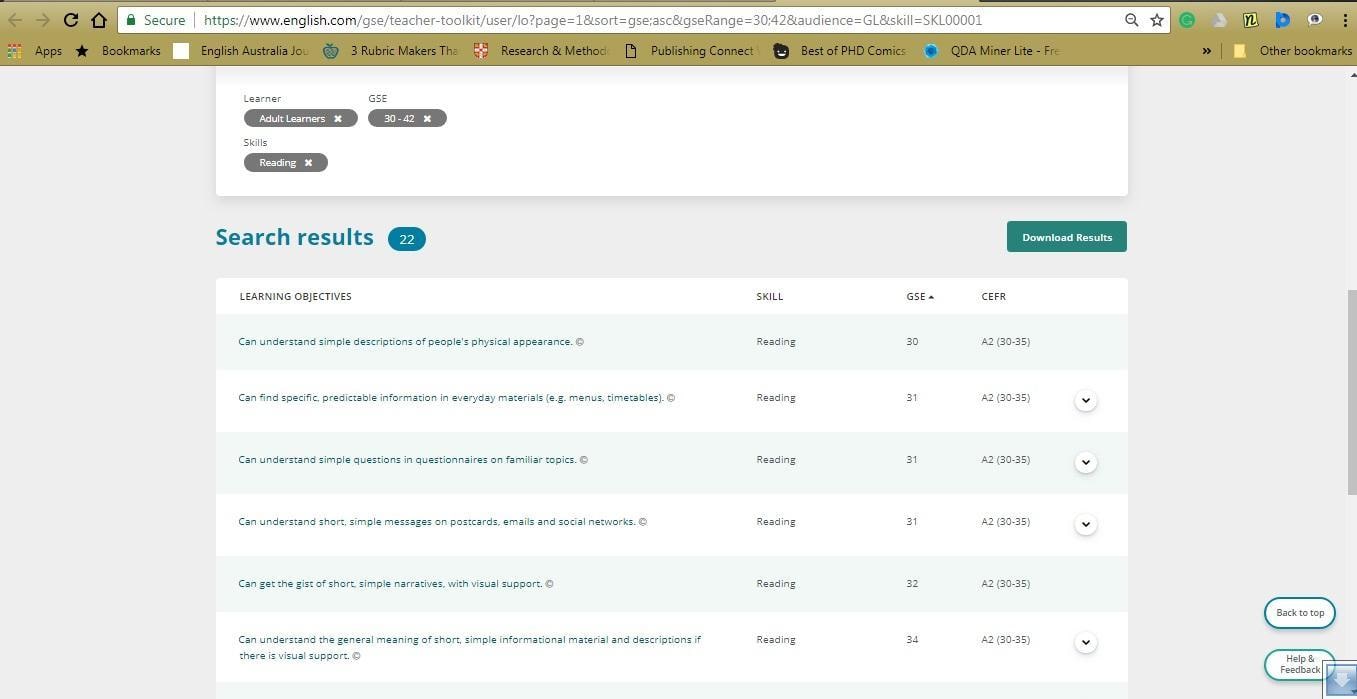Viewport: 1357px width, 699px height.
Task: Remove the Adult Learners filter tag
Action: tap(338, 119)
